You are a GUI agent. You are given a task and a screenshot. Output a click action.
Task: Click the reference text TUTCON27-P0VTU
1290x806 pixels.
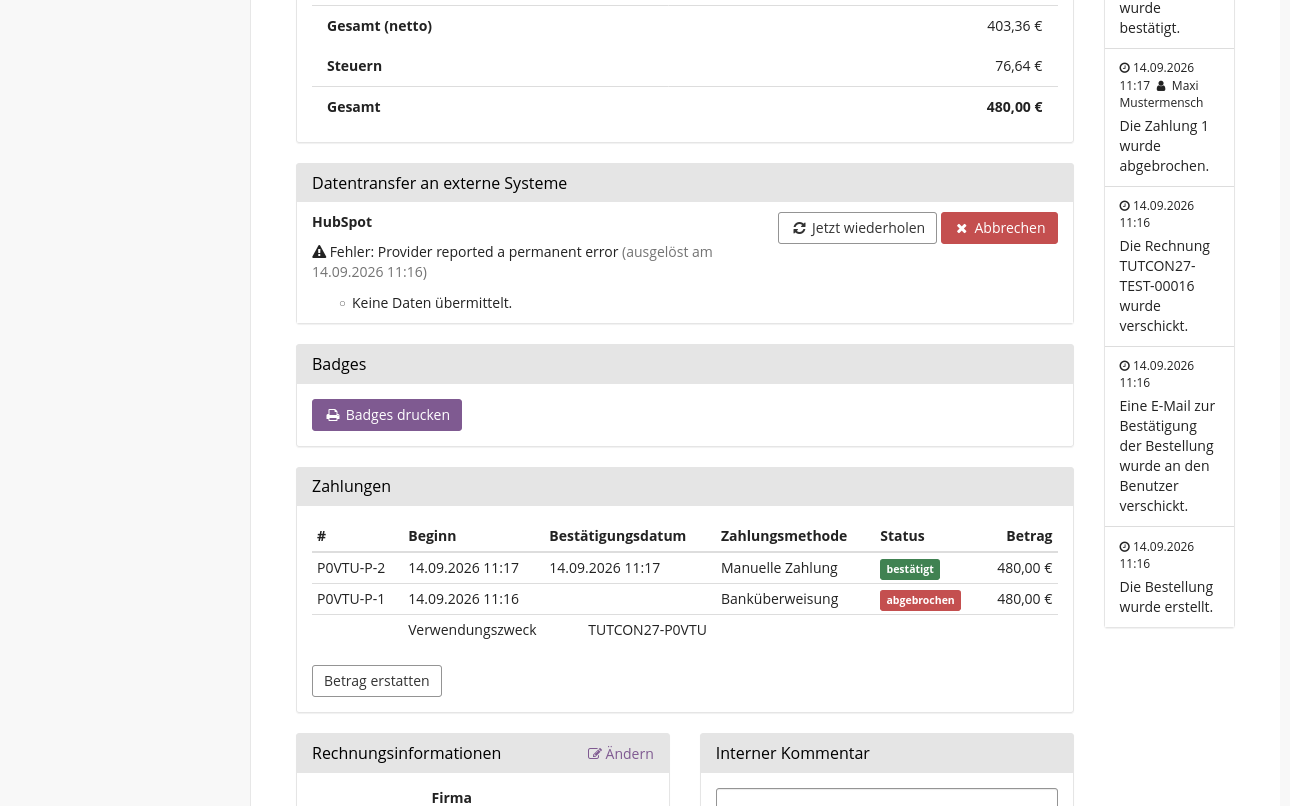click(x=647, y=630)
